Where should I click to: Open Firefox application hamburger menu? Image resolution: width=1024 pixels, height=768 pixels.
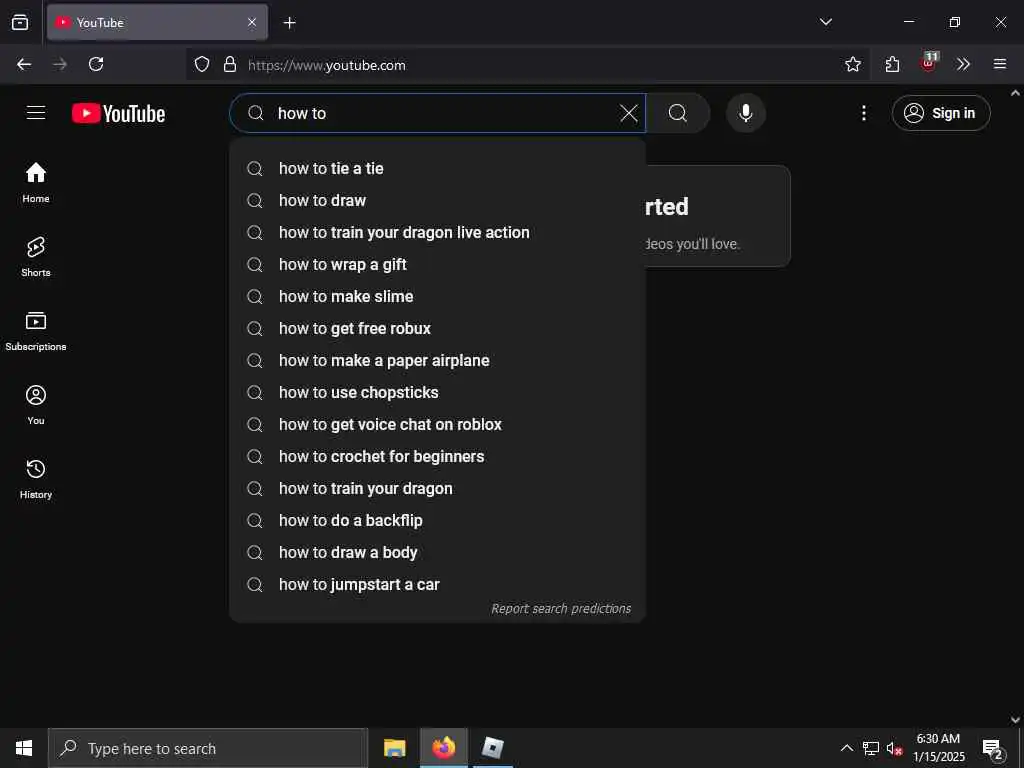tap(1000, 64)
